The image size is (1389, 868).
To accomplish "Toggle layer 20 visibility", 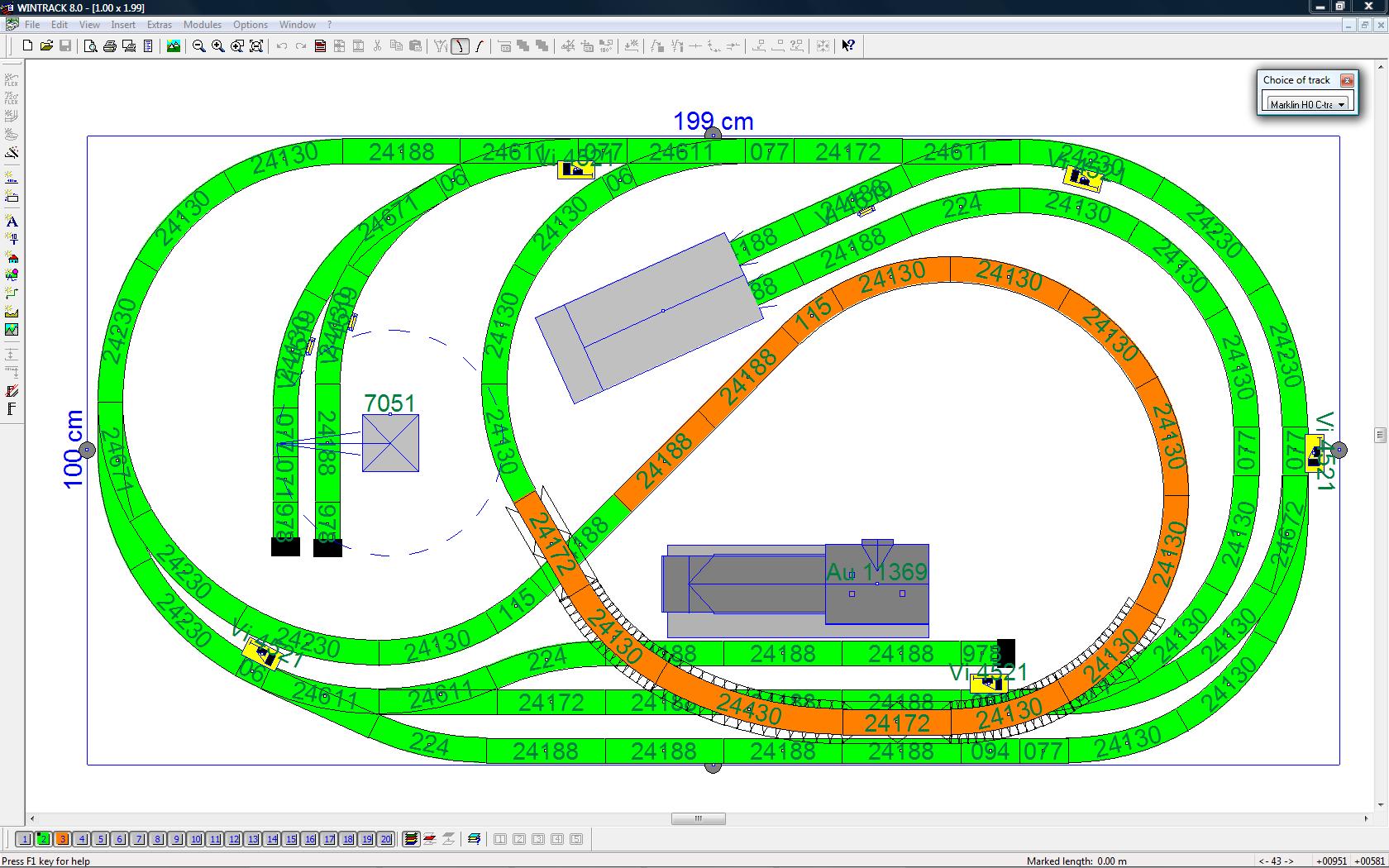I will click(386, 839).
